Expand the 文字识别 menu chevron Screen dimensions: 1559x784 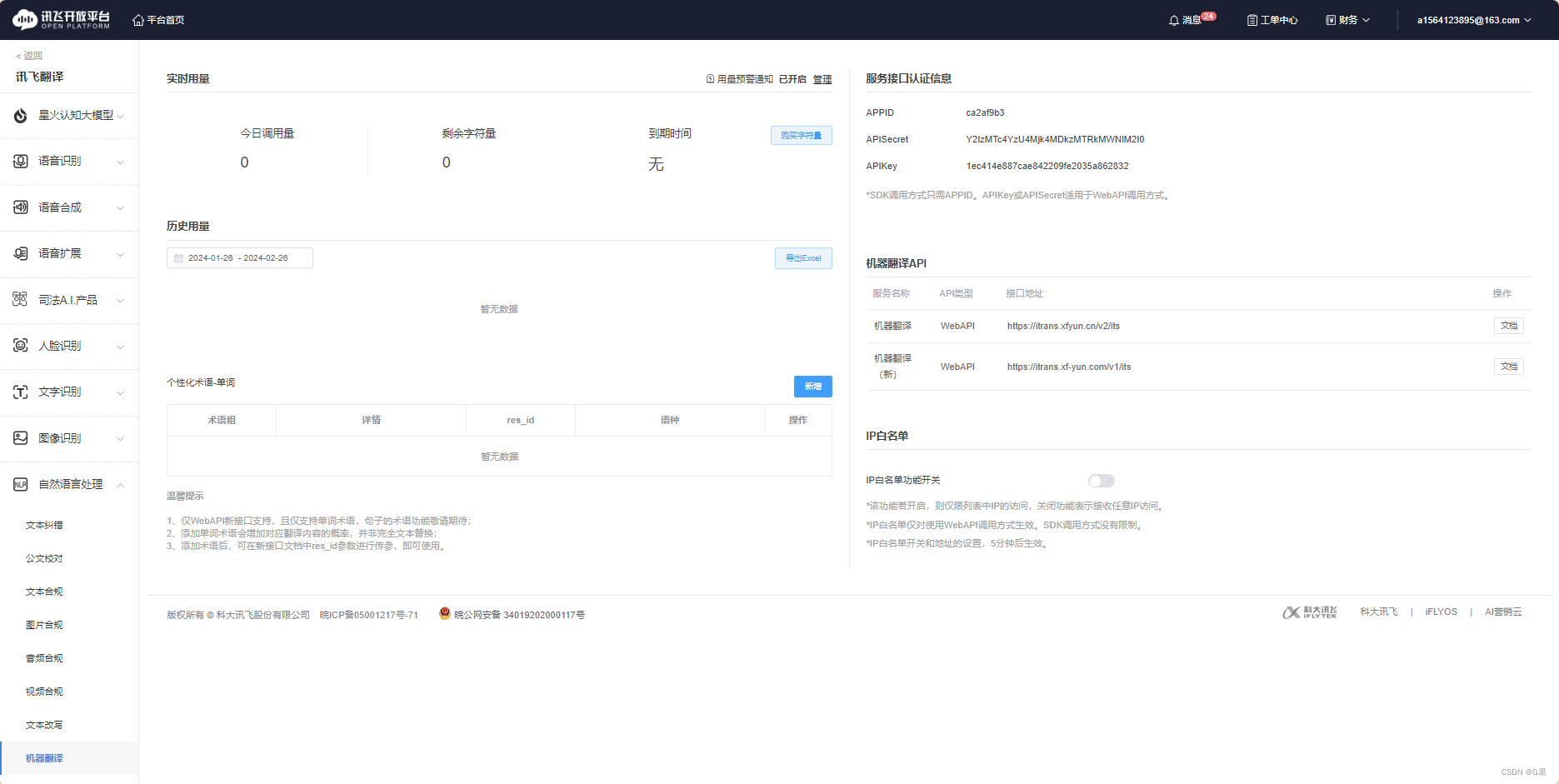point(121,392)
